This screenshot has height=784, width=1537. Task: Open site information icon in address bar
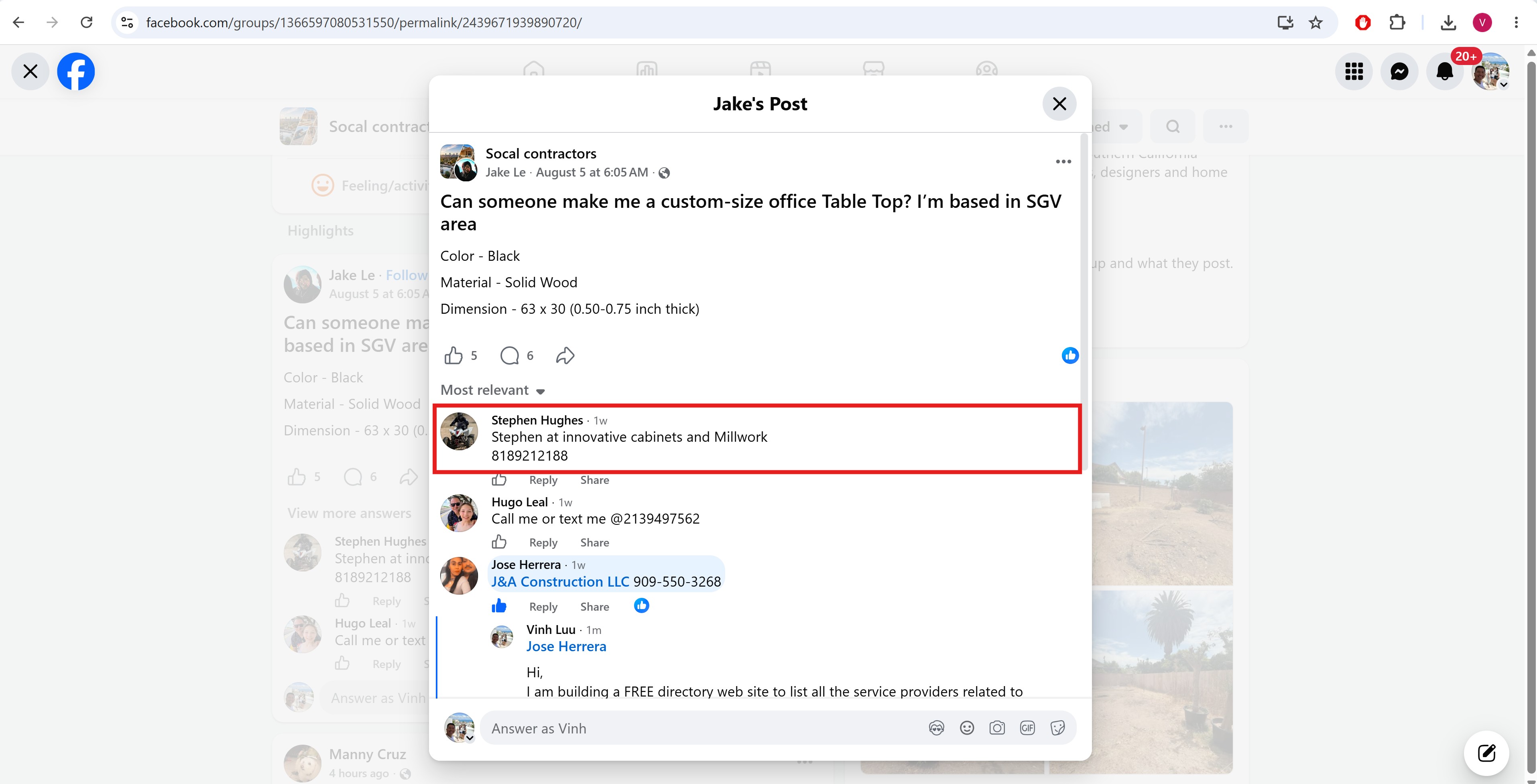pyautogui.click(x=127, y=23)
